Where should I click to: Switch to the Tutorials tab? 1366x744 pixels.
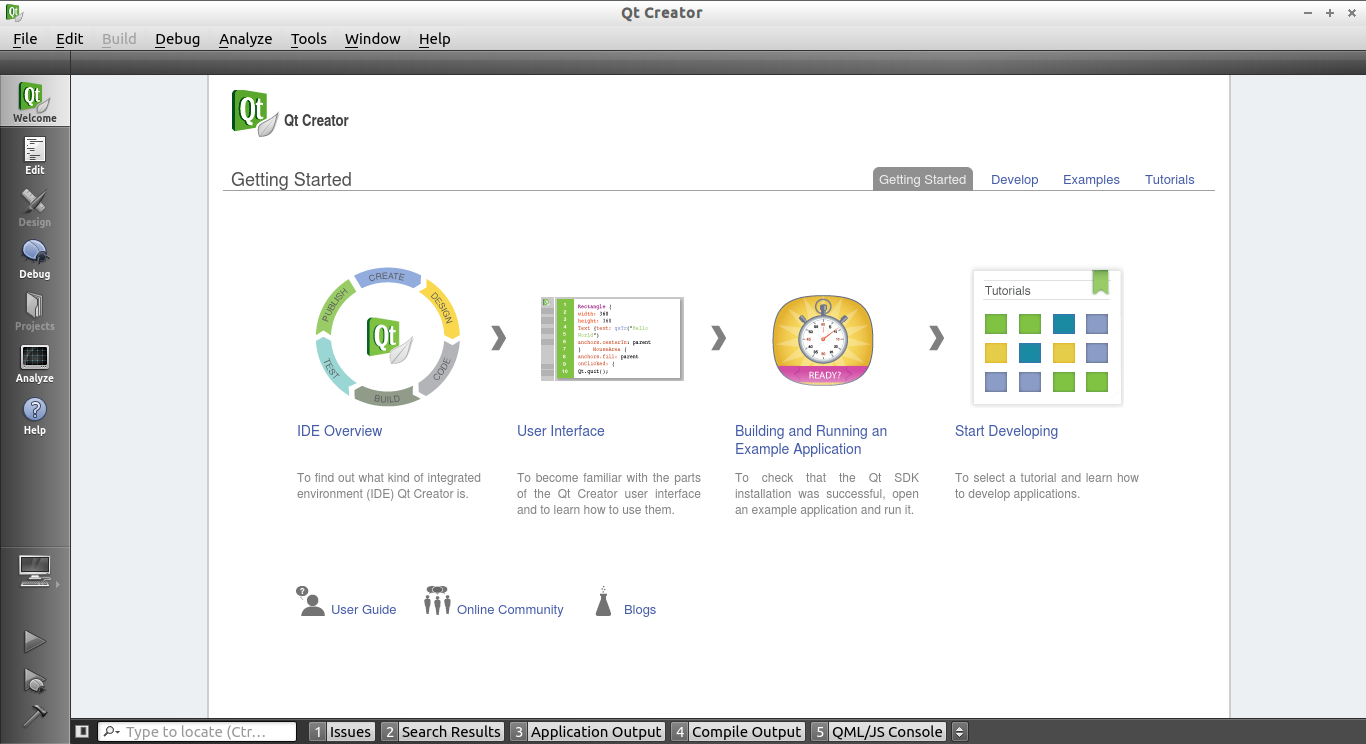pyautogui.click(x=1170, y=180)
